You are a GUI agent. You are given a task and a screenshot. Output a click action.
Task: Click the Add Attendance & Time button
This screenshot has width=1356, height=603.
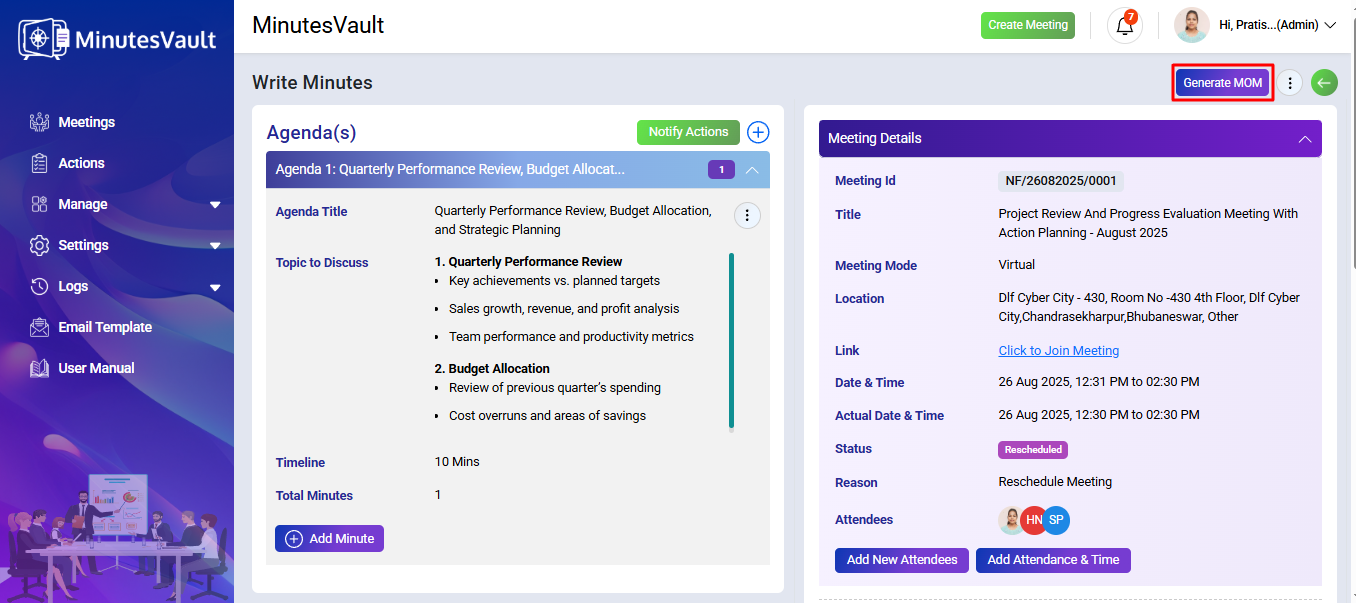[x=1053, y=560]
